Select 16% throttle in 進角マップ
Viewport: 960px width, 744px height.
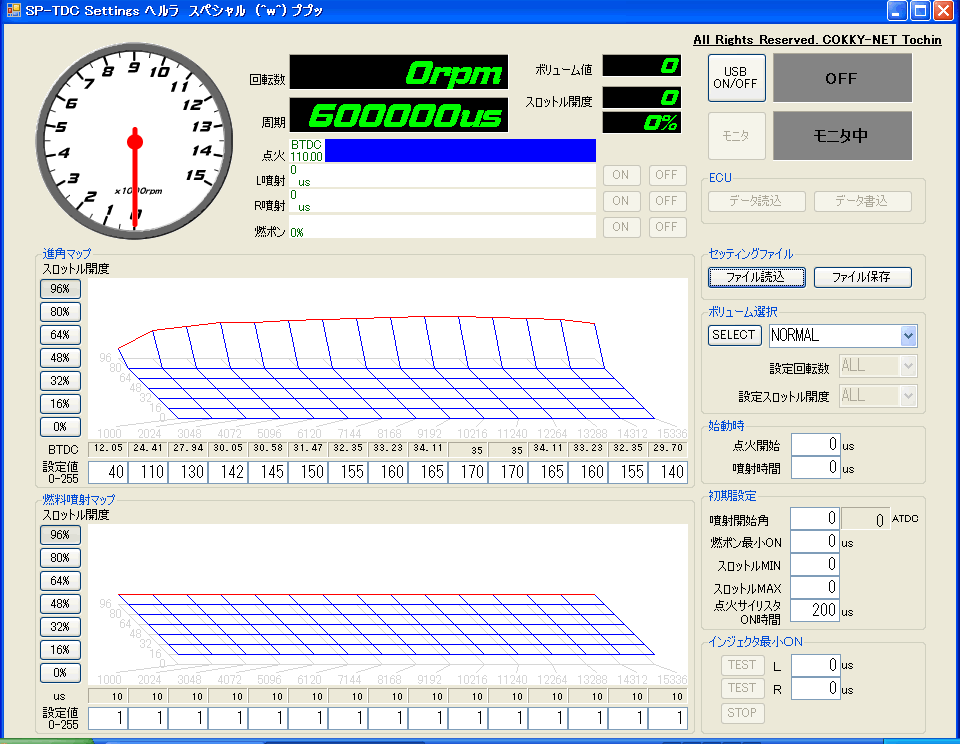[60, 404]
